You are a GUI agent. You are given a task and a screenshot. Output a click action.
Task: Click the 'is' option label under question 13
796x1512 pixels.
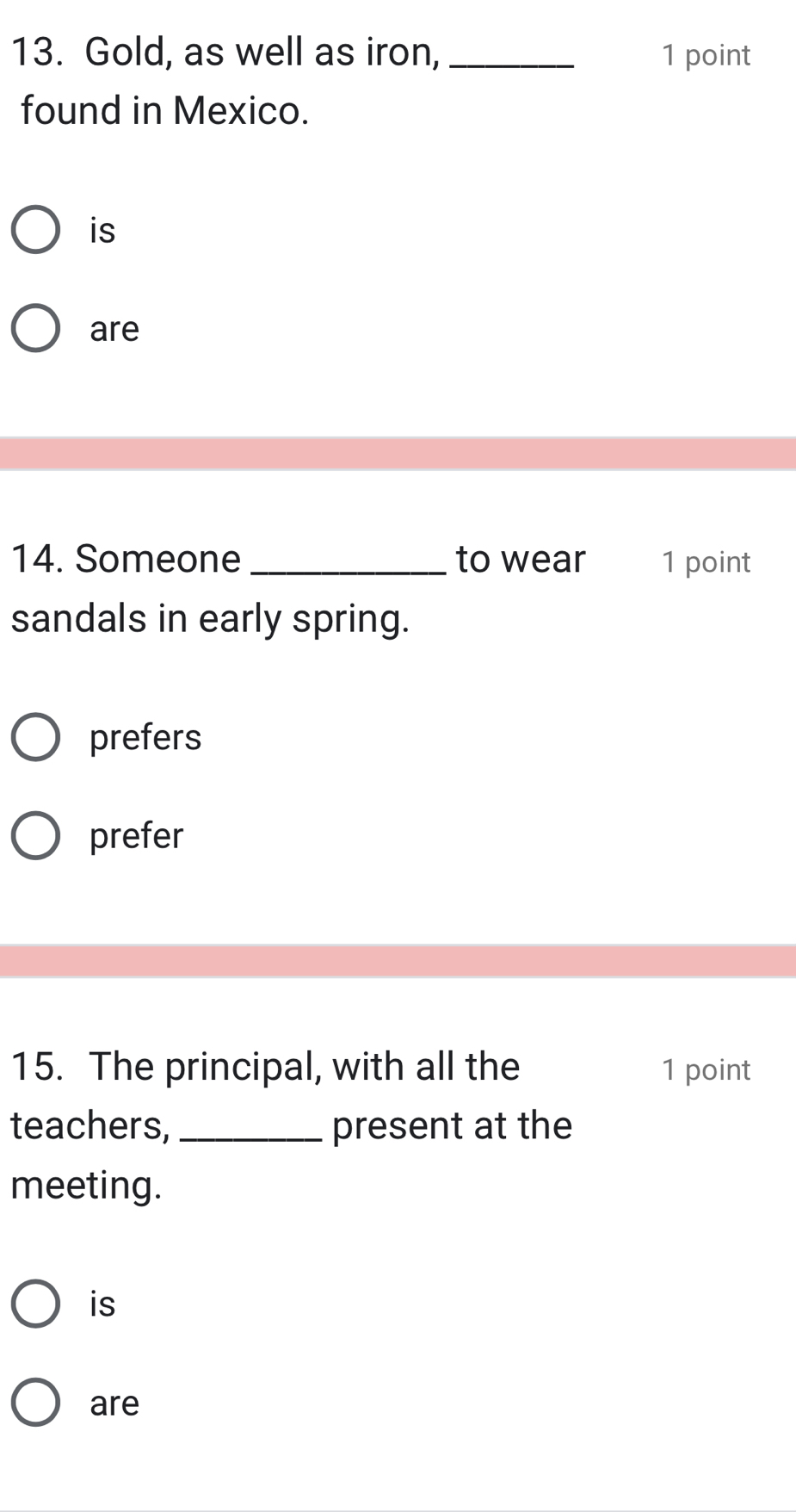pyautogui.click(x=102, y=230)
